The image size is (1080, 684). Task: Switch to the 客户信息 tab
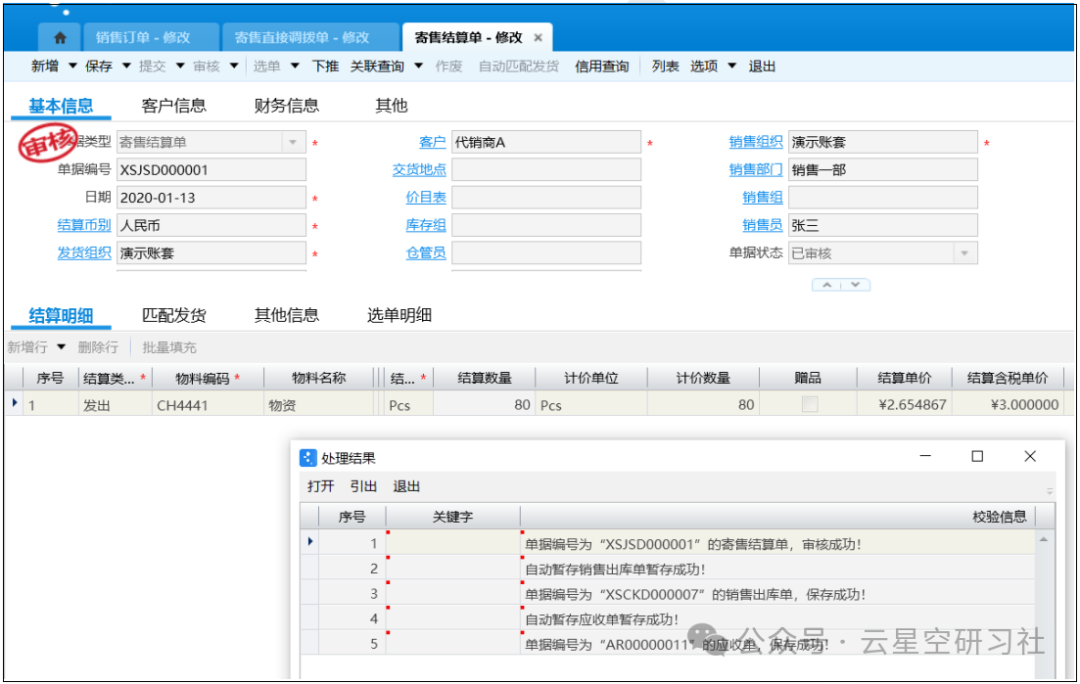point(174,106)
